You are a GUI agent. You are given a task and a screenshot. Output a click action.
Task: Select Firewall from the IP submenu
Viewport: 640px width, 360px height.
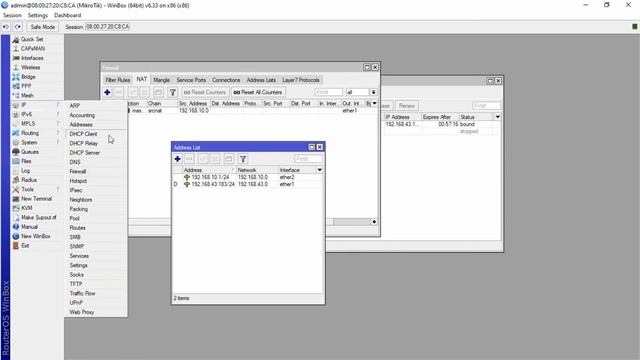click(78, 171)
